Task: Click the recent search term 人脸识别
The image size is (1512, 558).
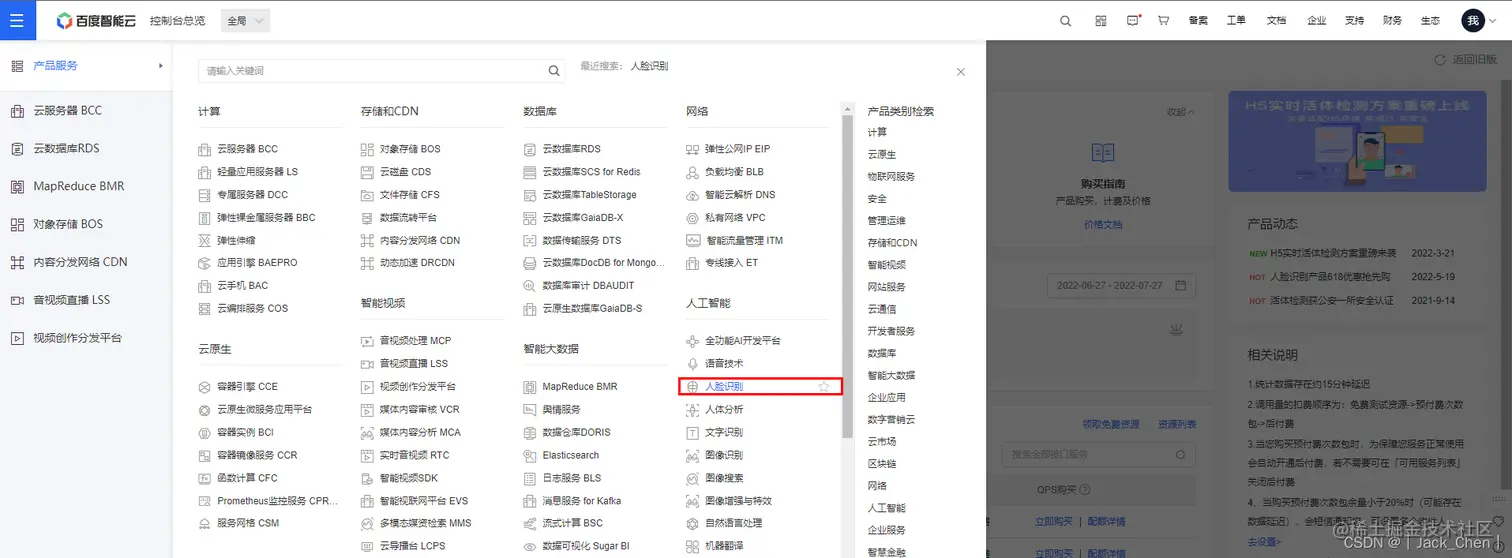Action: [x=649, y=66]
